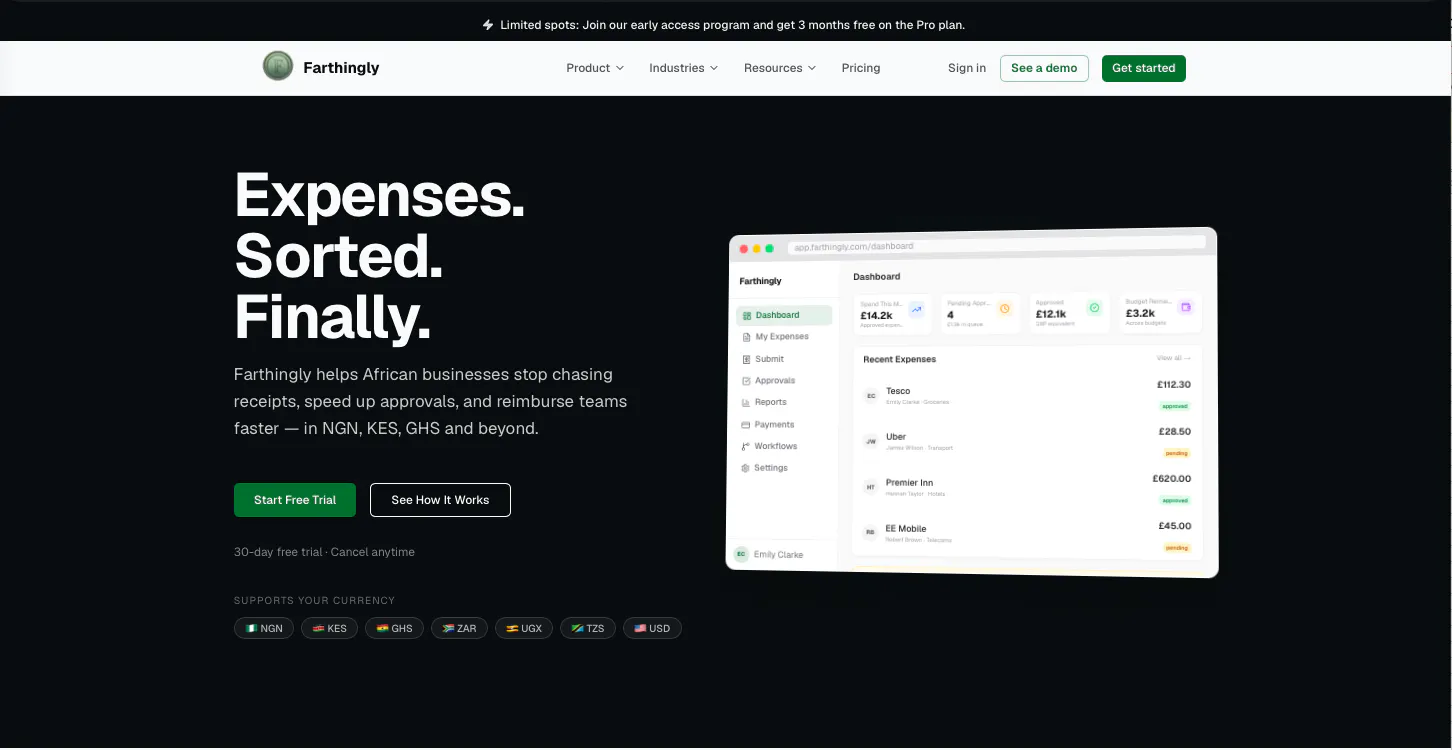Click the Uber expense name
The image size is (1452, 750).
coord(896,437)
